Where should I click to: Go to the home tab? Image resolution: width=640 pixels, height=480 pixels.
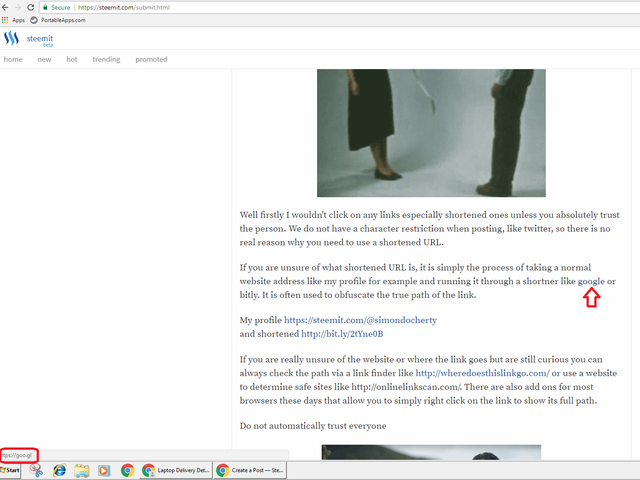coord(13,59)
